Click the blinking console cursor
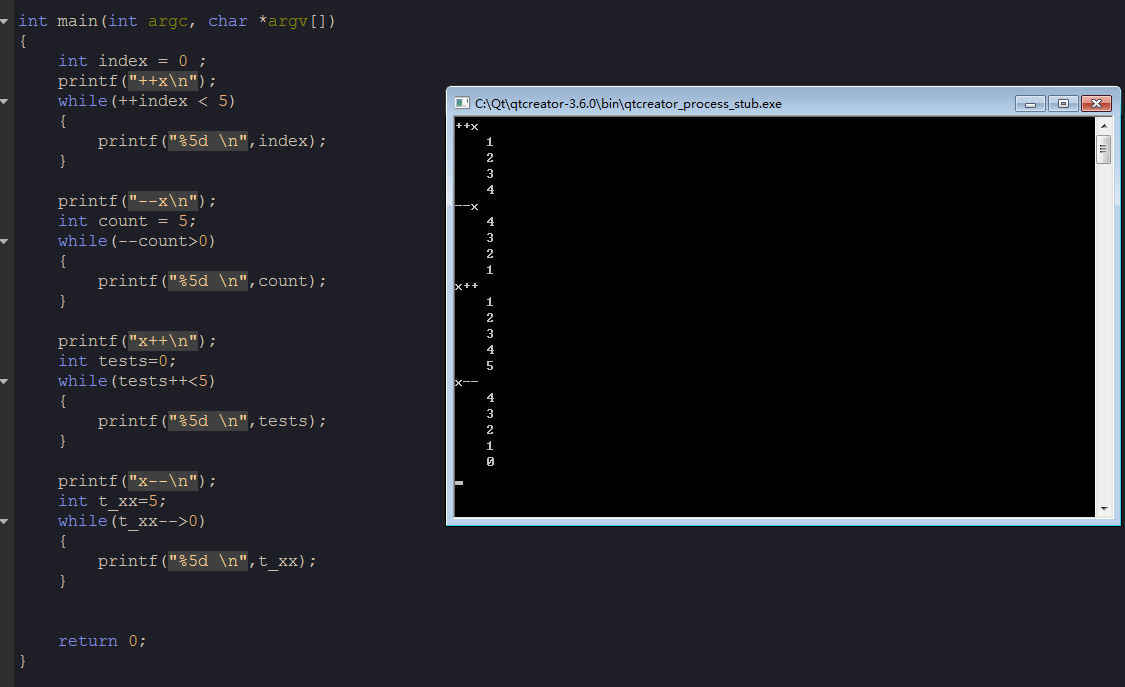The height and width of the screenshot is (687, 1125). 459,483
